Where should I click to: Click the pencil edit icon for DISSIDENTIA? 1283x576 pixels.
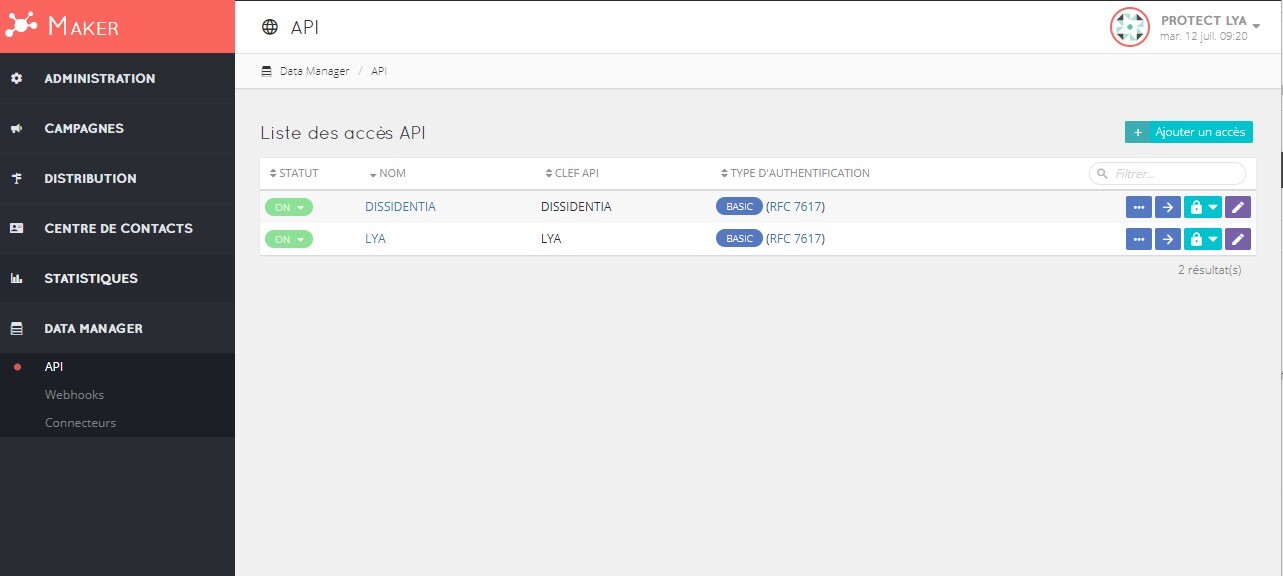click(1238, 207)
